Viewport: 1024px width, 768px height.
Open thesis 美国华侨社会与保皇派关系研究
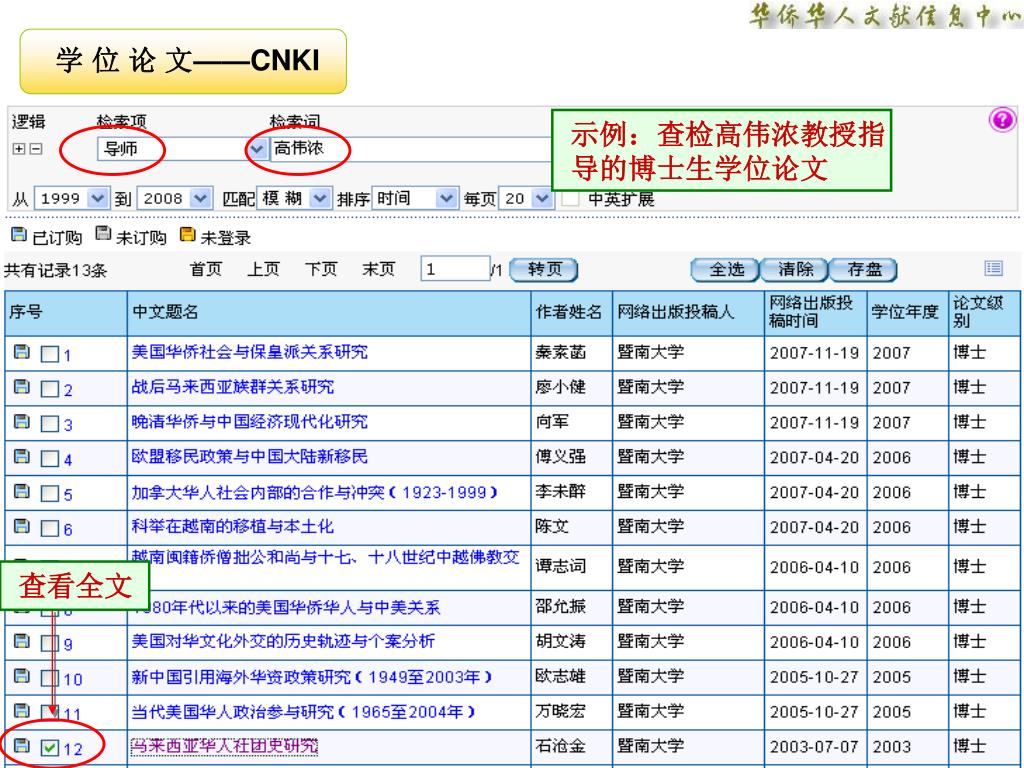tap(249, 352)
